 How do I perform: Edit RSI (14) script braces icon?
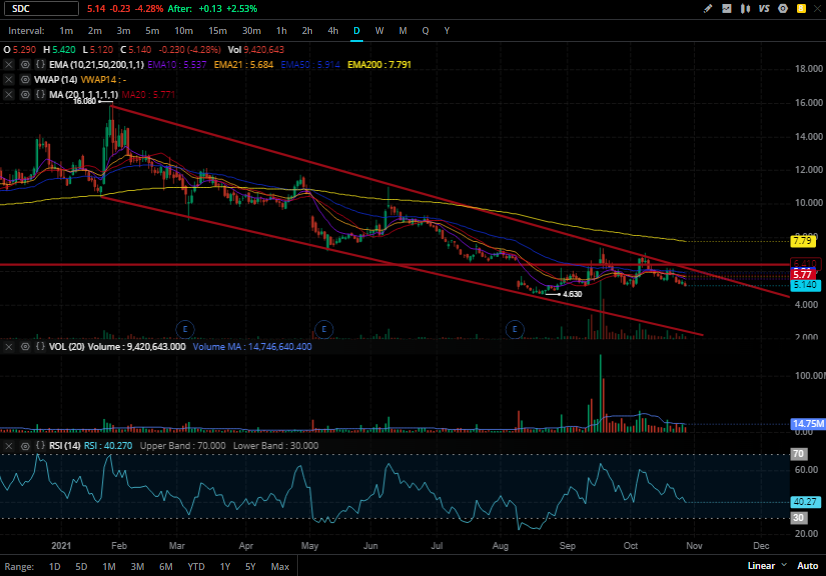pyautogui.click(x=40, y=445)
